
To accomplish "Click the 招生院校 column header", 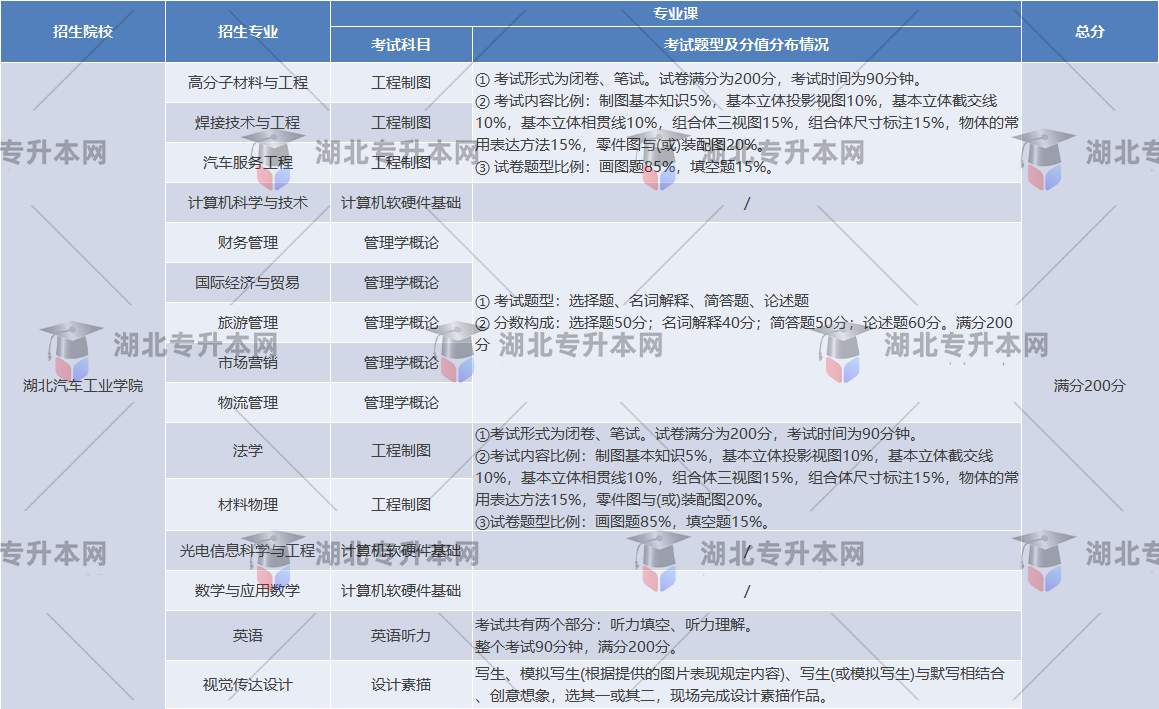I will point(83,32).
